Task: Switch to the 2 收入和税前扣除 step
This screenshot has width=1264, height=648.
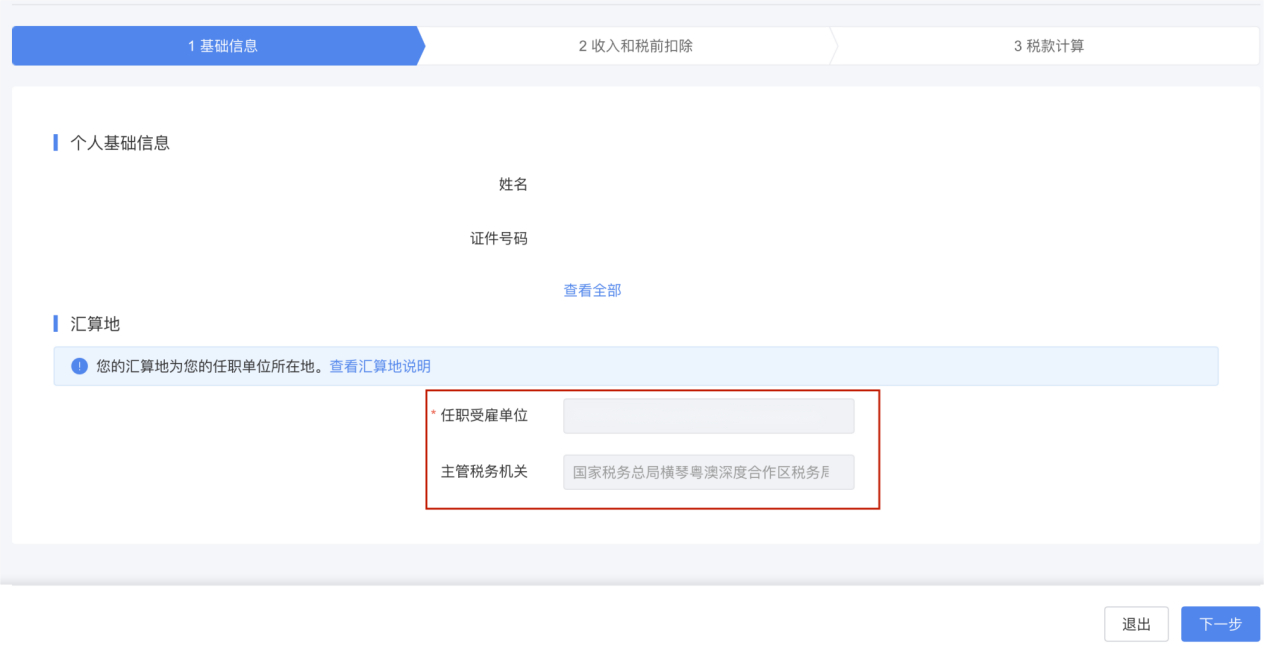Action: tap(635, 46)
